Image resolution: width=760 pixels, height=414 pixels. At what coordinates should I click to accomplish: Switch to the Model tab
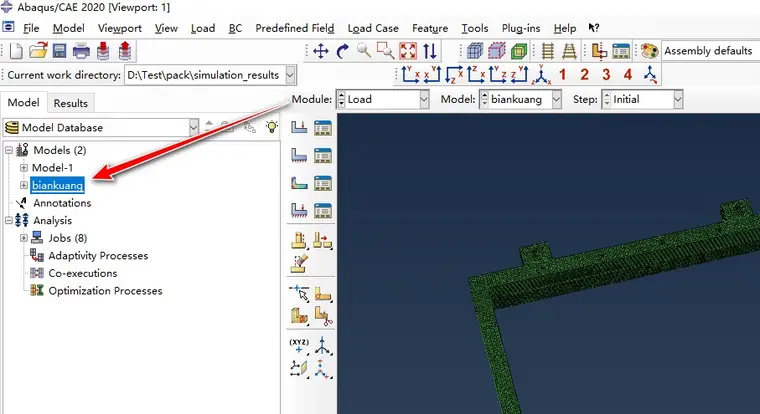(x=23, y=103)
